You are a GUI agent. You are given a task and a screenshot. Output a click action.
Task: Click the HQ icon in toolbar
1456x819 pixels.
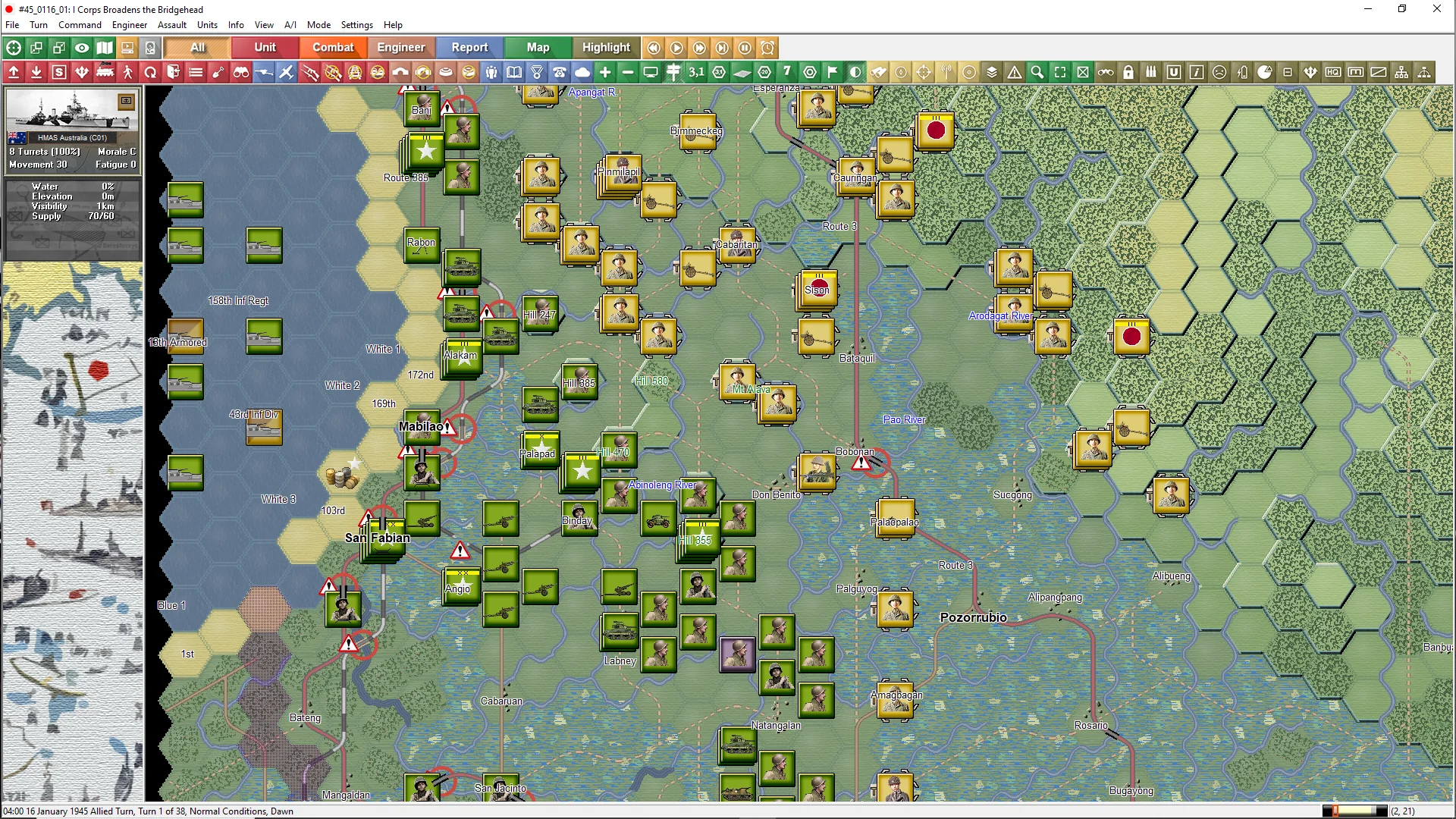pyautogui.click(x=1333, y=73)
